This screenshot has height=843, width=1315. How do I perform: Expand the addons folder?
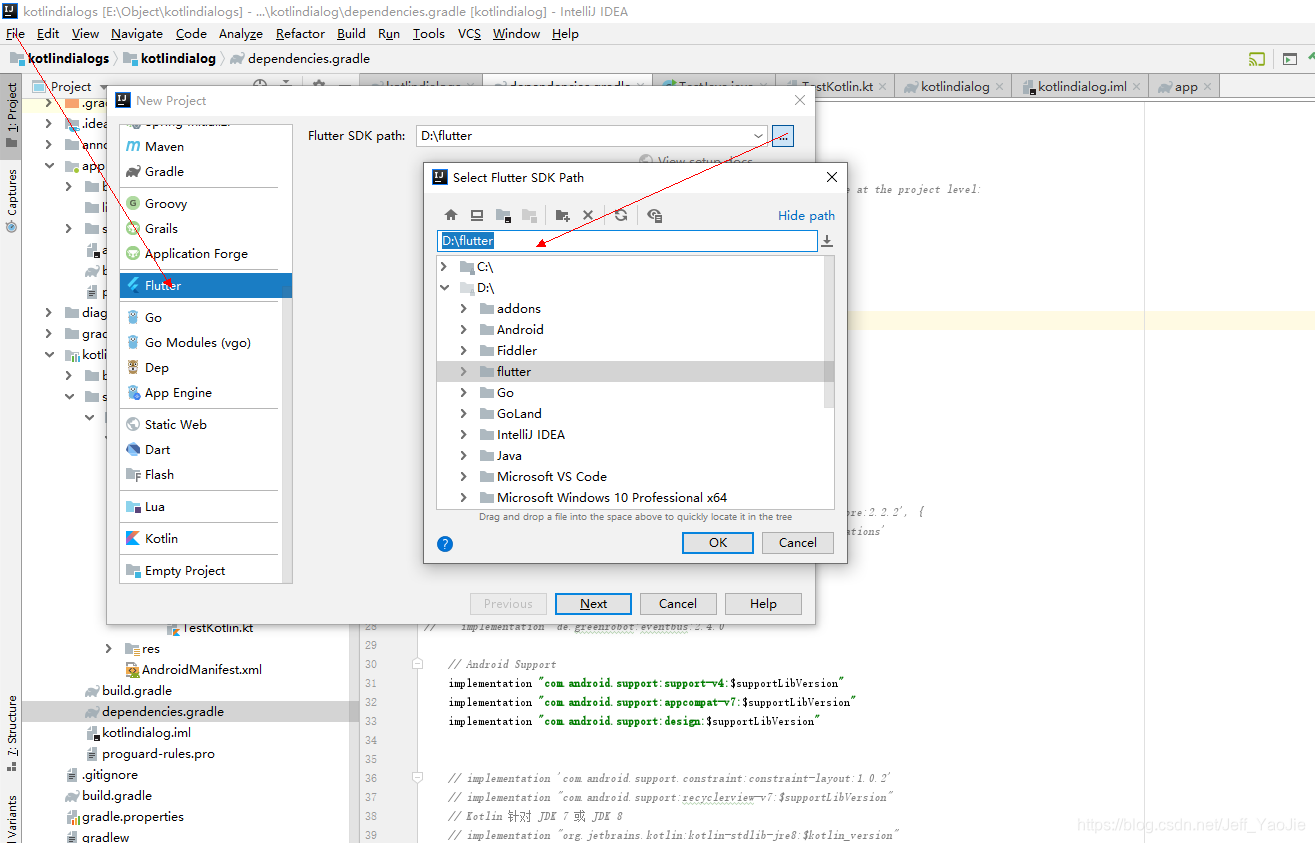463,309
